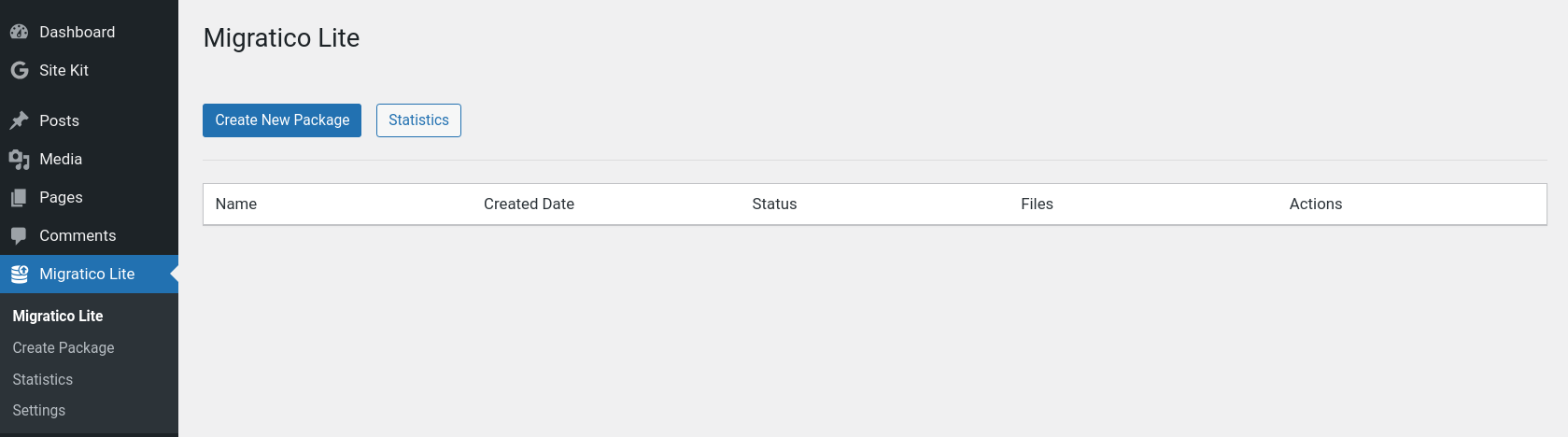Open the Dashboard menu label
The width and height of the screenshot is (1568, 437).
pyautogui.click(x=78, y=32)
